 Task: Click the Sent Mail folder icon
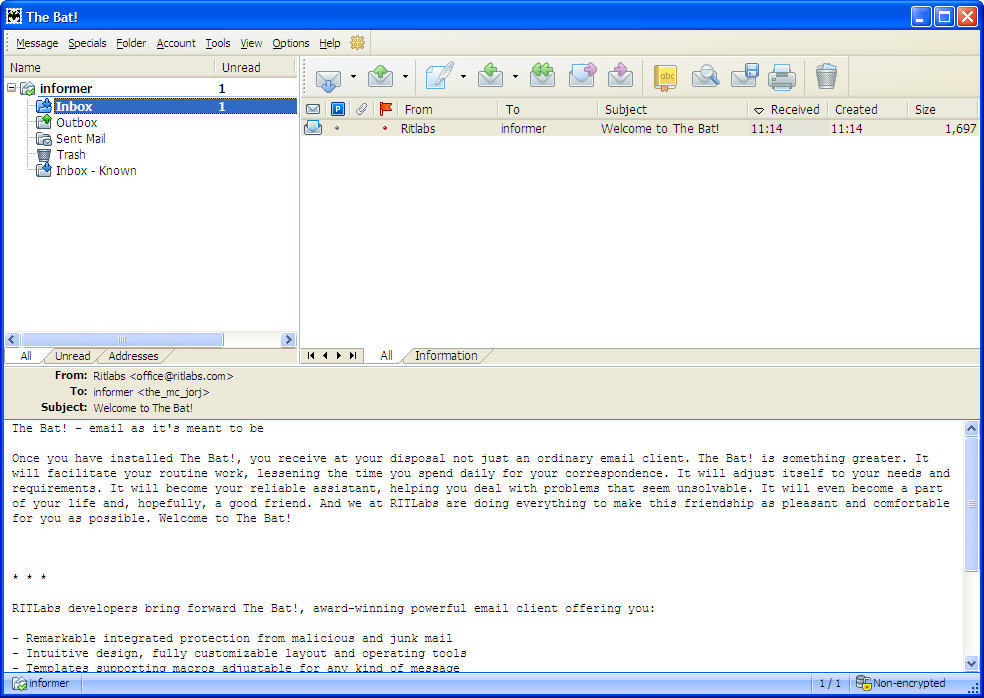44,138
